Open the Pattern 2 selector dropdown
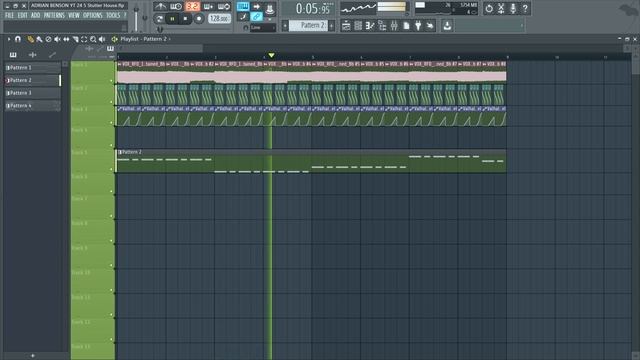Viewport: 640px width, 360px height. [308, 26]
